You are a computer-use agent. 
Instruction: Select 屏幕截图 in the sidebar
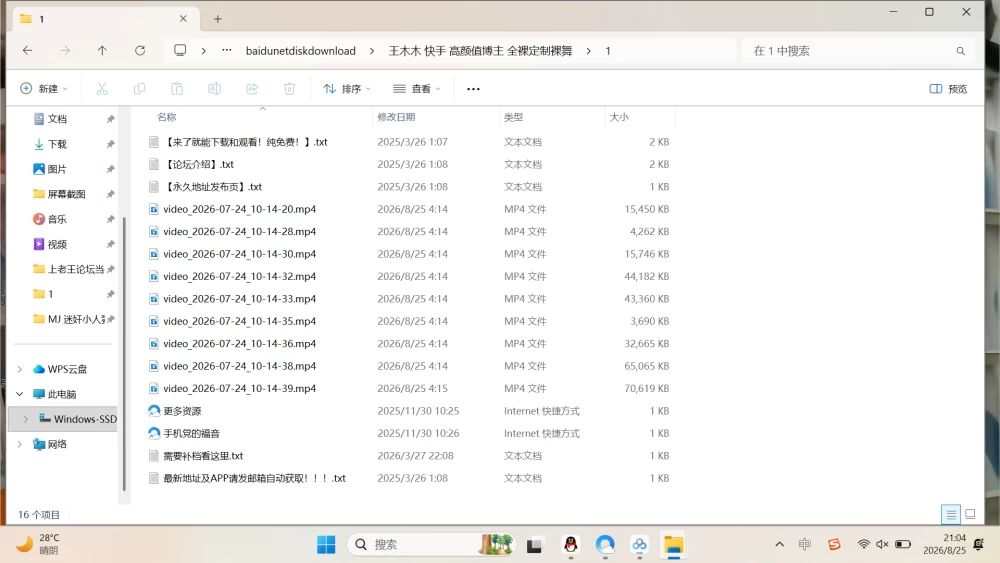[x=64, y=194]
